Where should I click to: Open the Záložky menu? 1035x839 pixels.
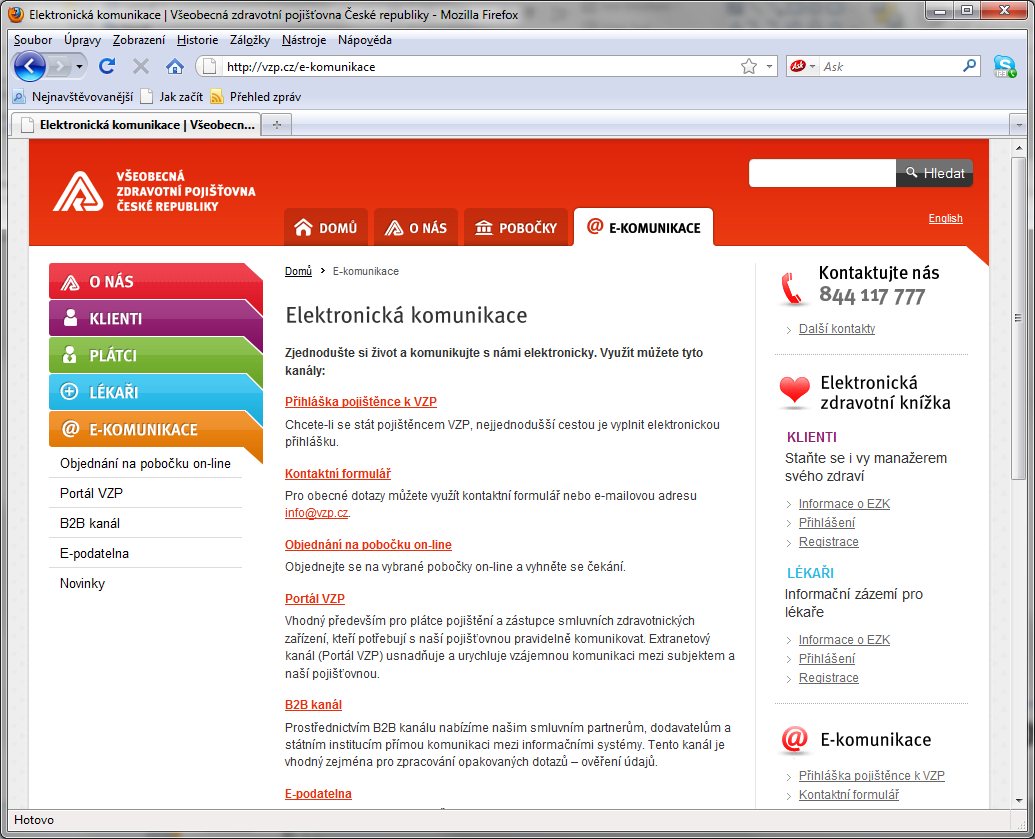[250, 40]
